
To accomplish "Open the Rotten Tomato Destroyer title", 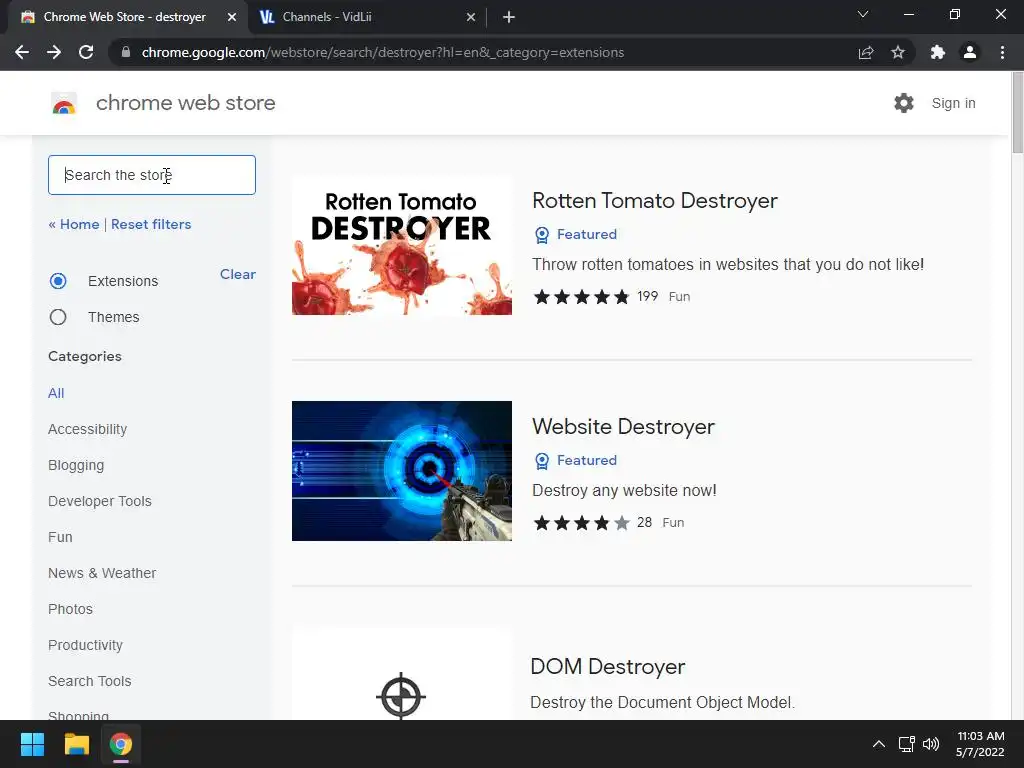I will [x=655, y=200].
